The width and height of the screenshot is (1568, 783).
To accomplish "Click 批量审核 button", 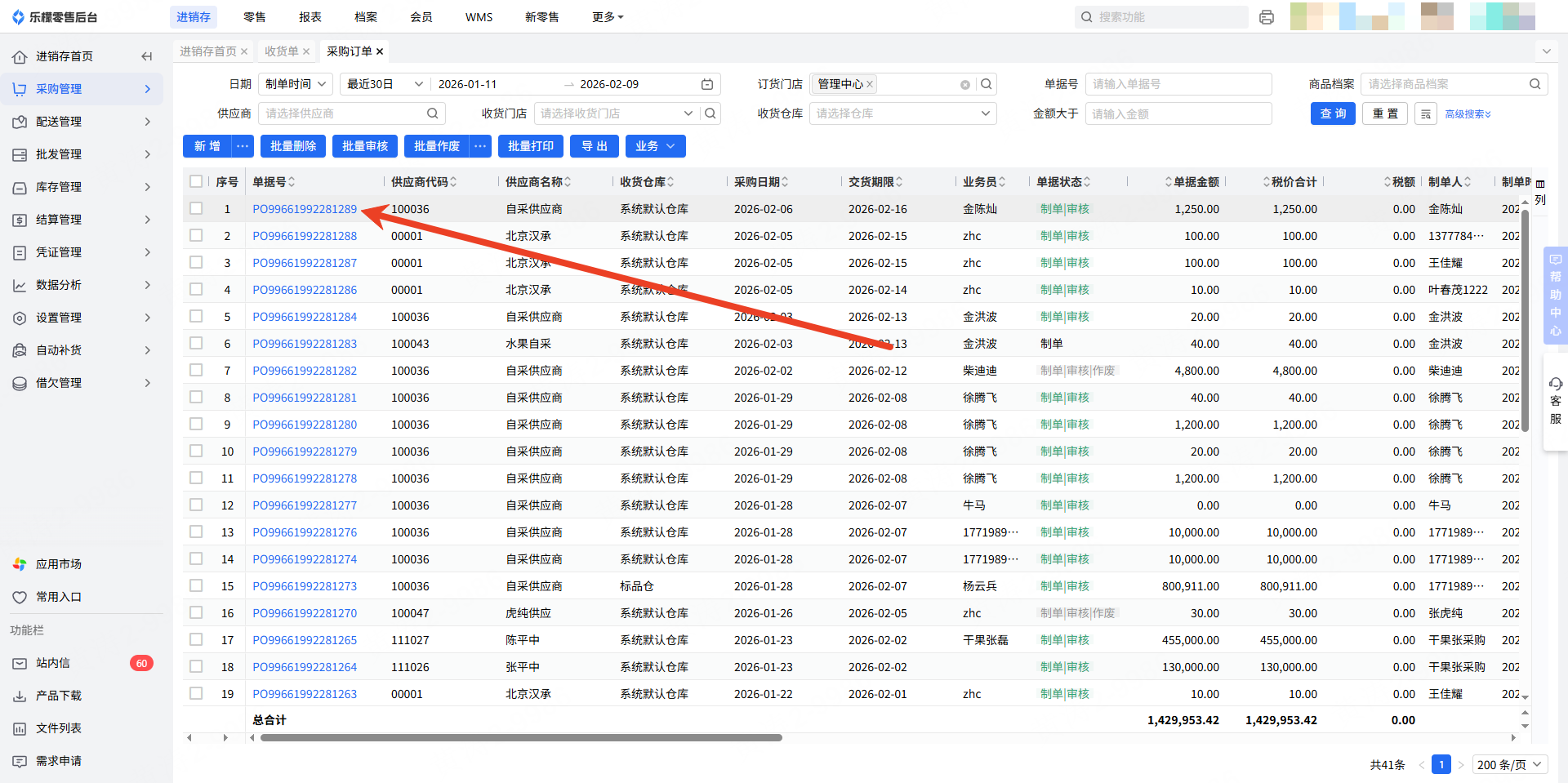I will click(365, 146).
